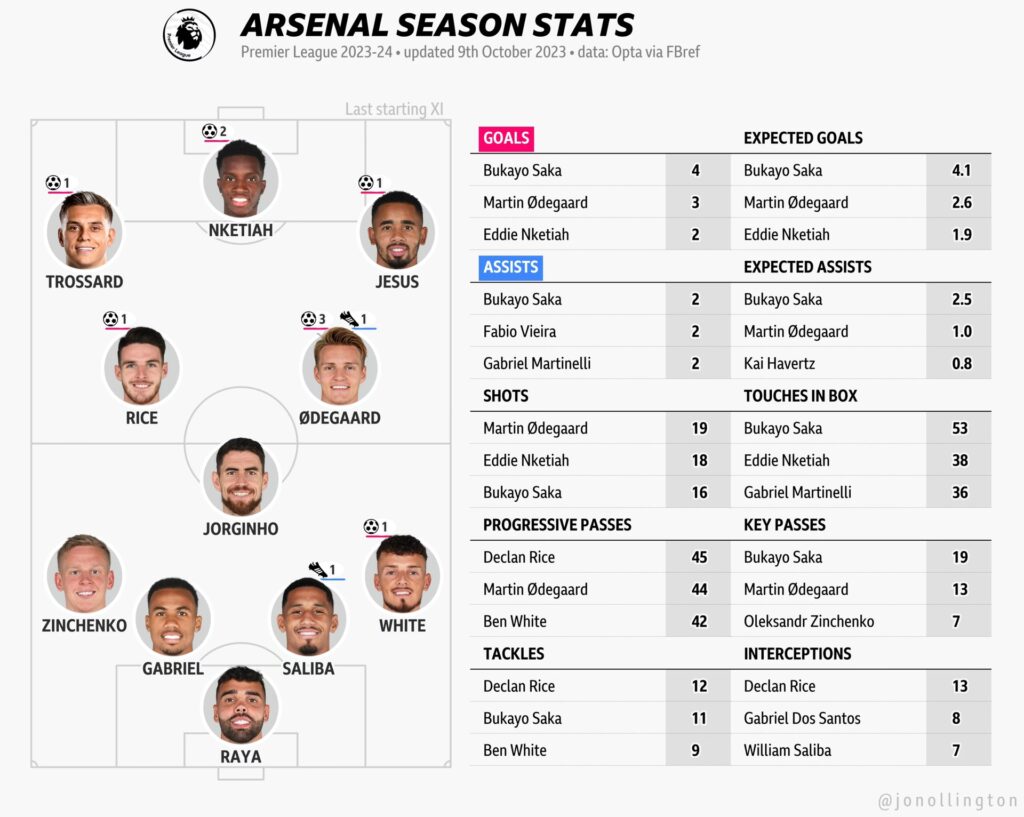Click the ARSENAL SEASON STATS title
The width and height of the screenshot is (1024, 817).
437,25
